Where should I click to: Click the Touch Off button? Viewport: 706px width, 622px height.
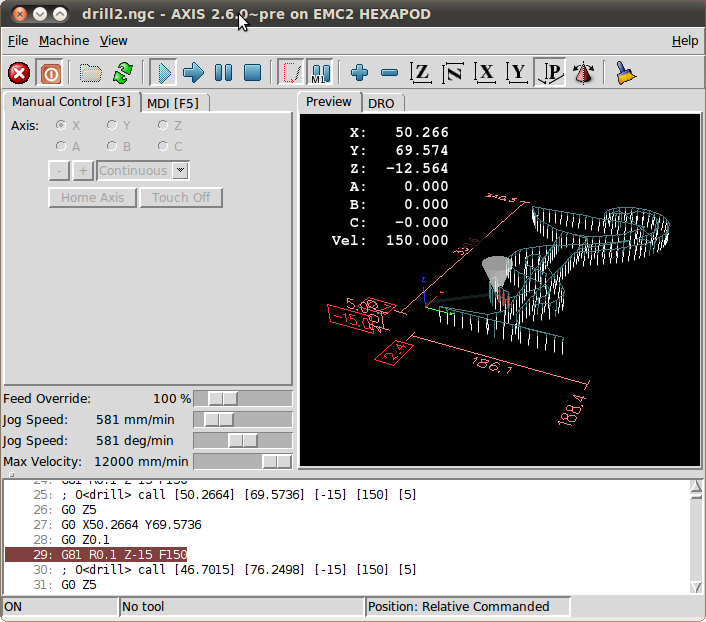[181, 198]
